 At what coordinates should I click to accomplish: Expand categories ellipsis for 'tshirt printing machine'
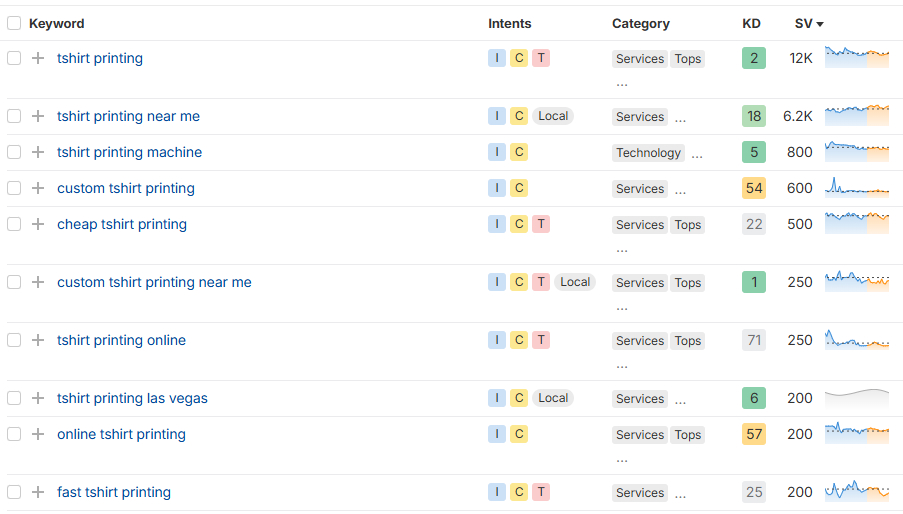tap(697, 156)
